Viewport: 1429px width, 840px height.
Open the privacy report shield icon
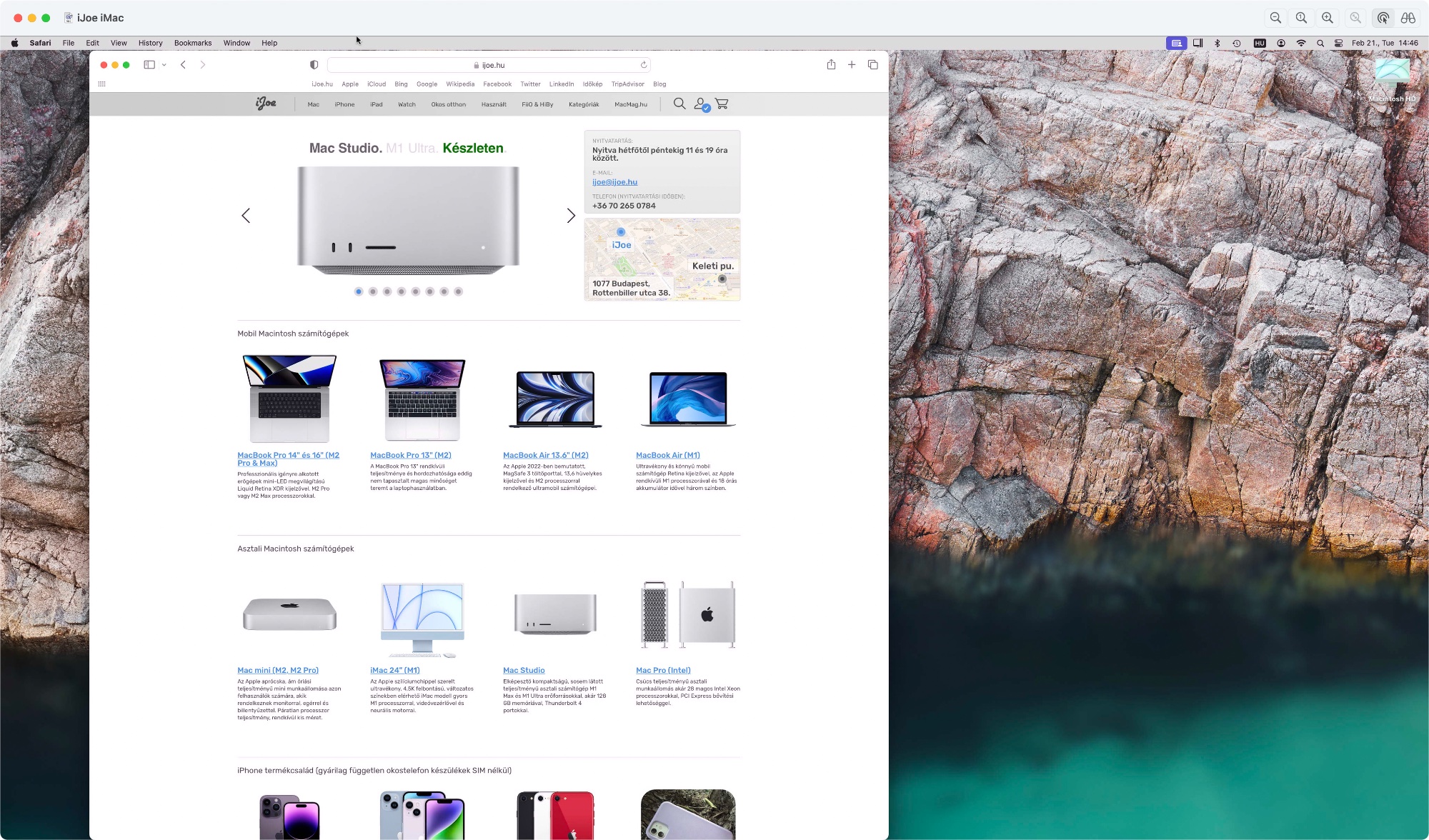314,64
